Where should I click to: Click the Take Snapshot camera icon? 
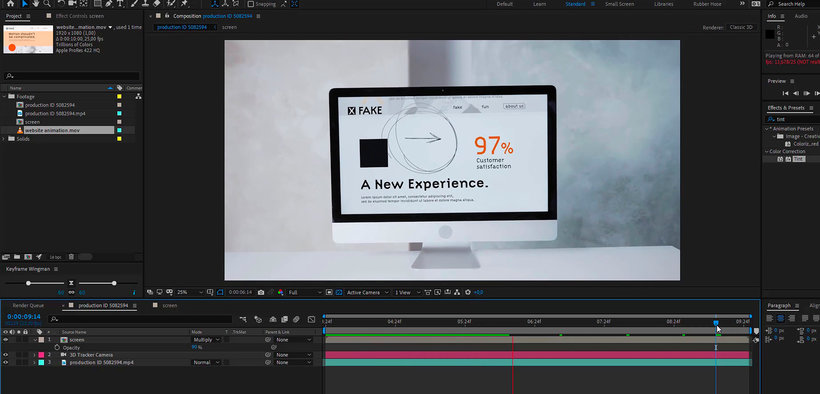(261, 292)
